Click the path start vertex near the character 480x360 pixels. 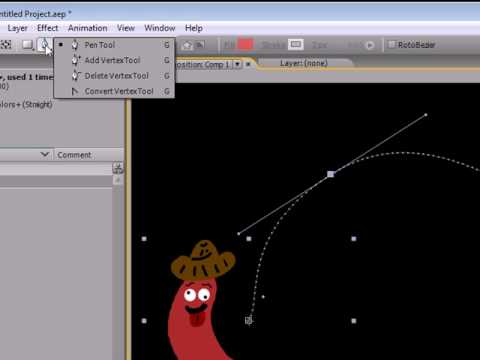pyautogui.click(x=249, y=321)
